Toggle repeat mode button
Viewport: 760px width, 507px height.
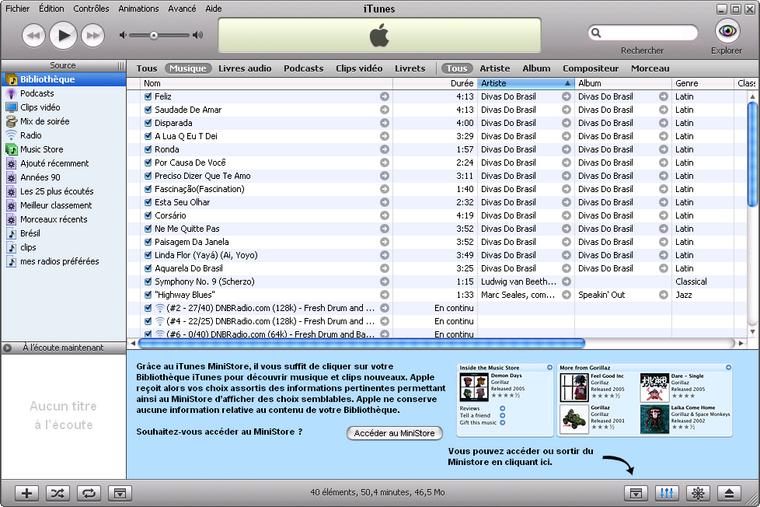pyautogui.click(x=89, y=493)
